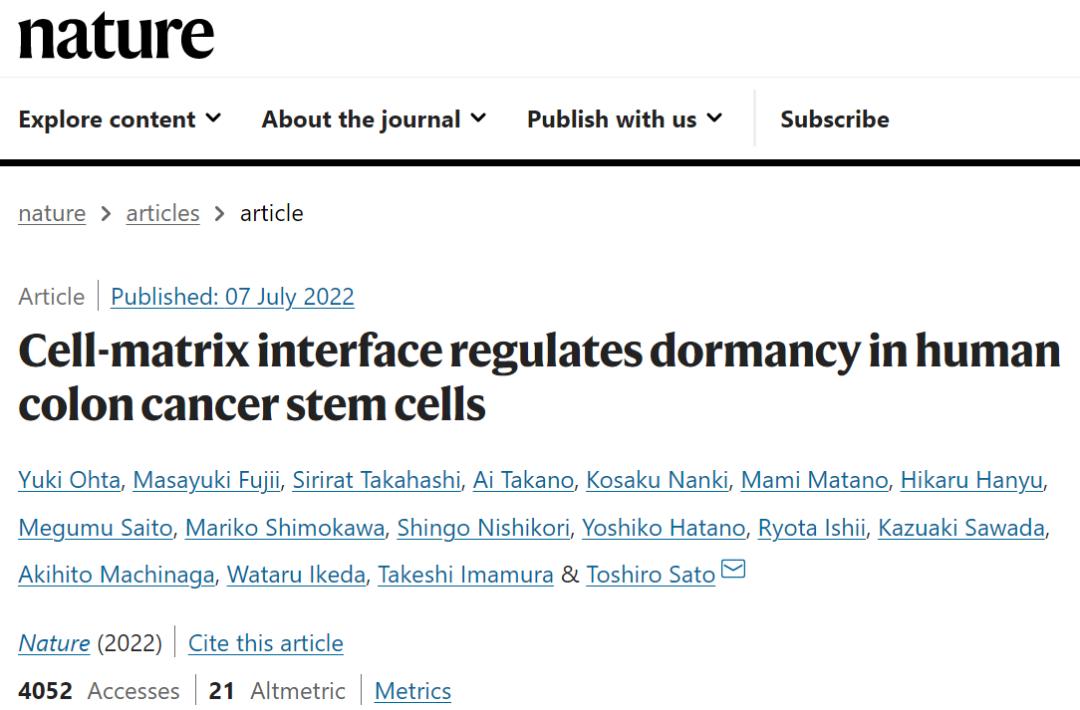Open the Metrics link
1080x710 pixels.
click(412, 691)
